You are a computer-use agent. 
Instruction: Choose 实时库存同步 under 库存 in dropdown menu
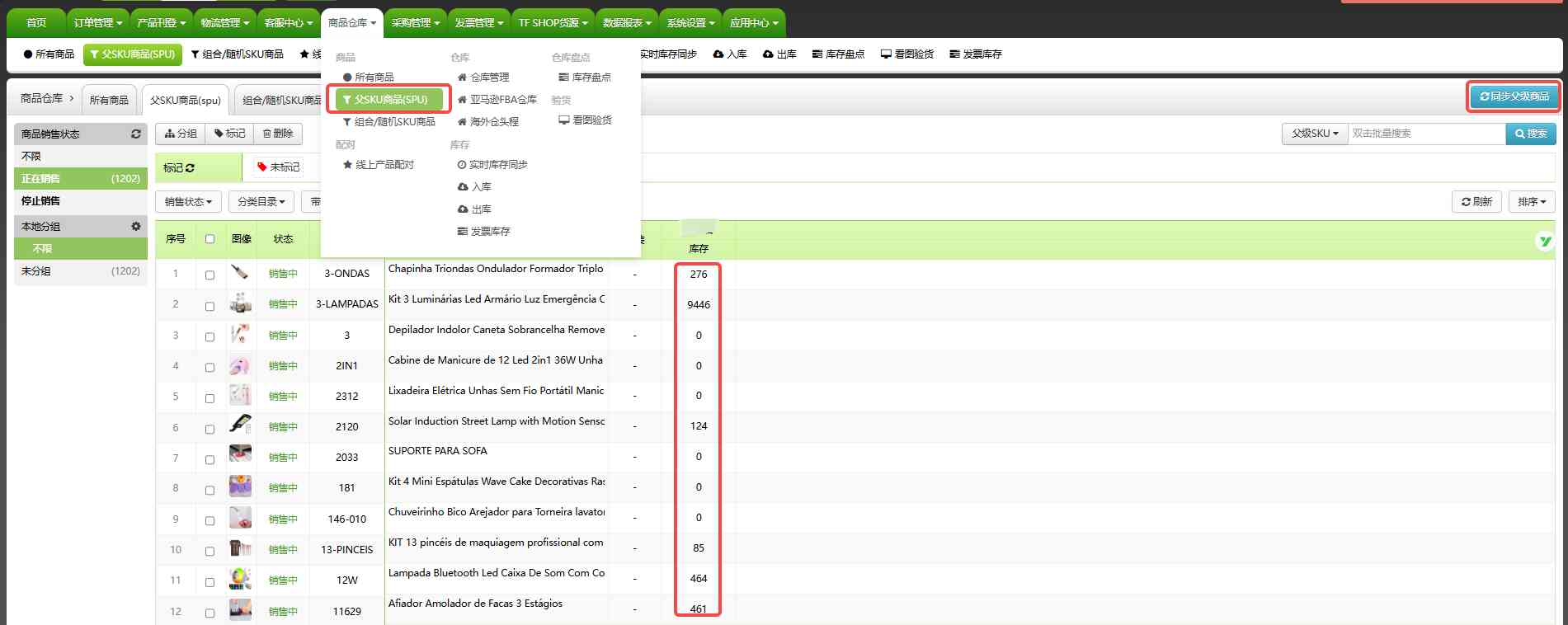492,165
